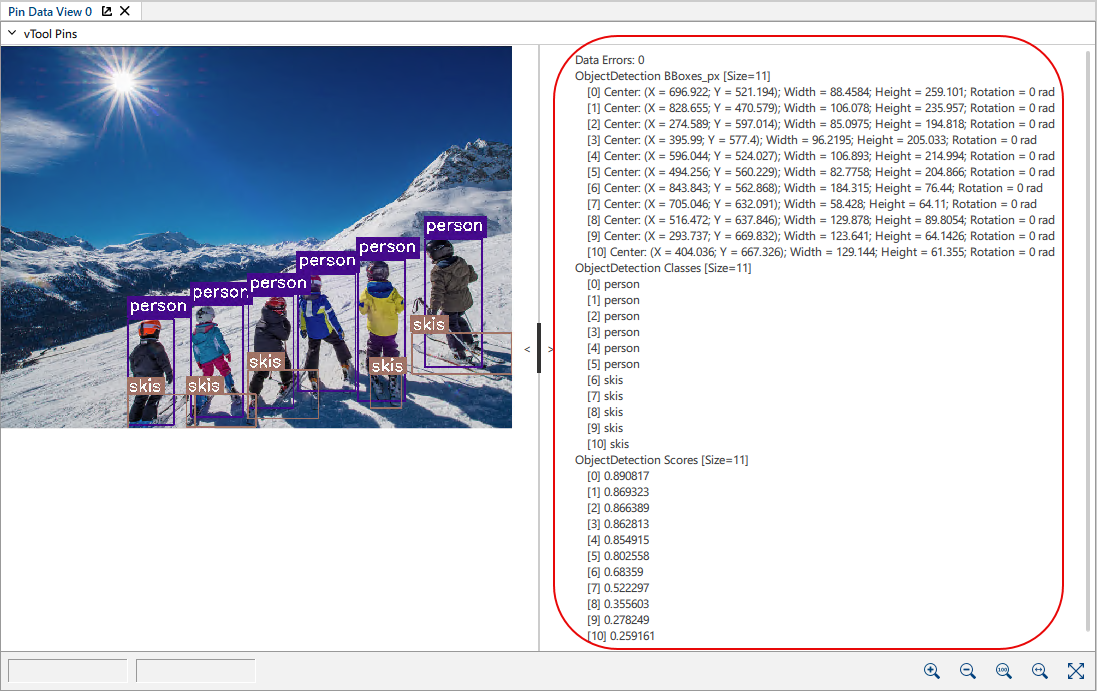Screen dimensions: 1097x691
Task: Select bounding box row [8] with X = 516.472
Action: click(x=821, y=220)
